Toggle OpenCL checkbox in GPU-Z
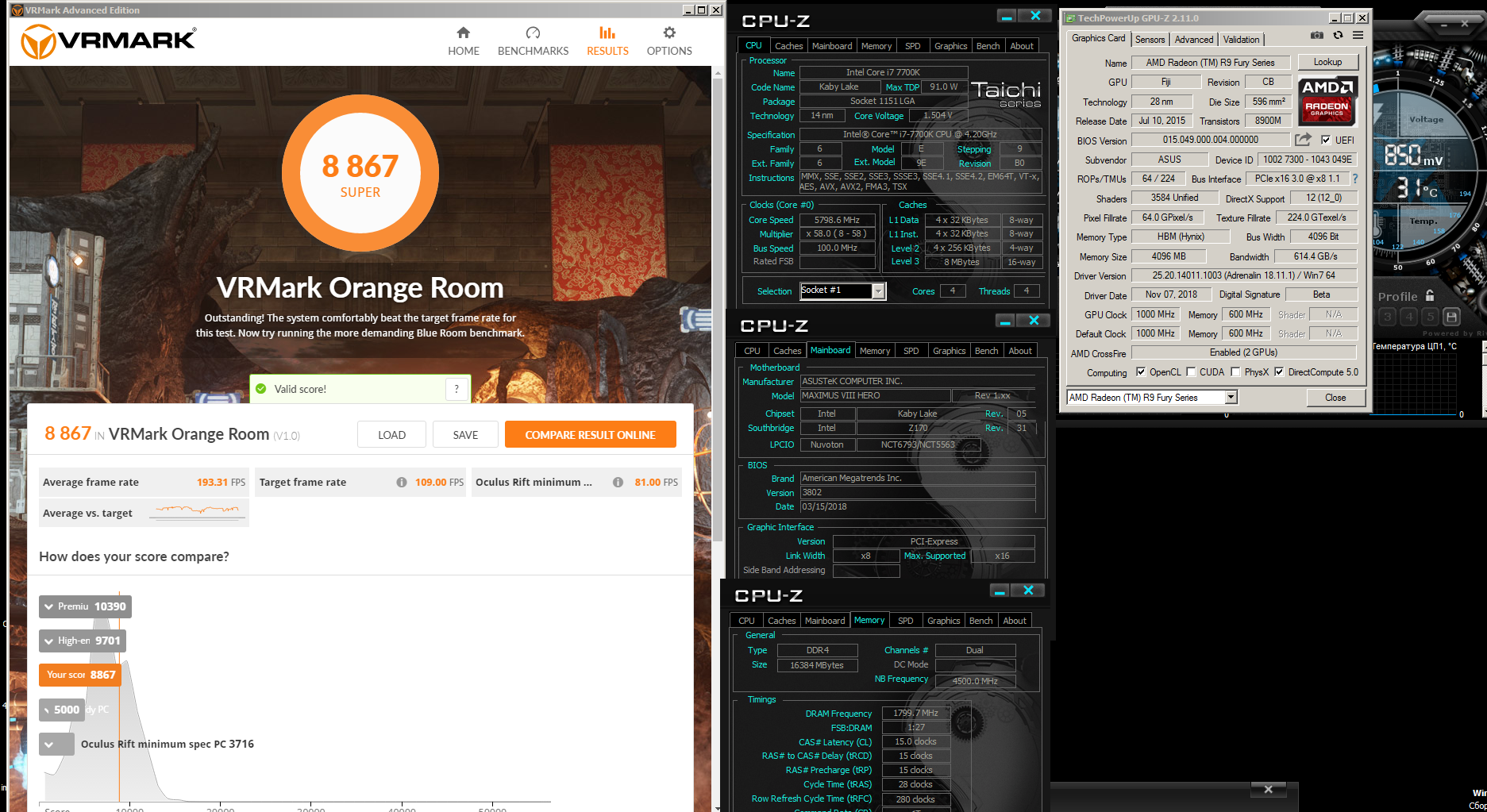 pyautogui.click(x=1141, y=371)
